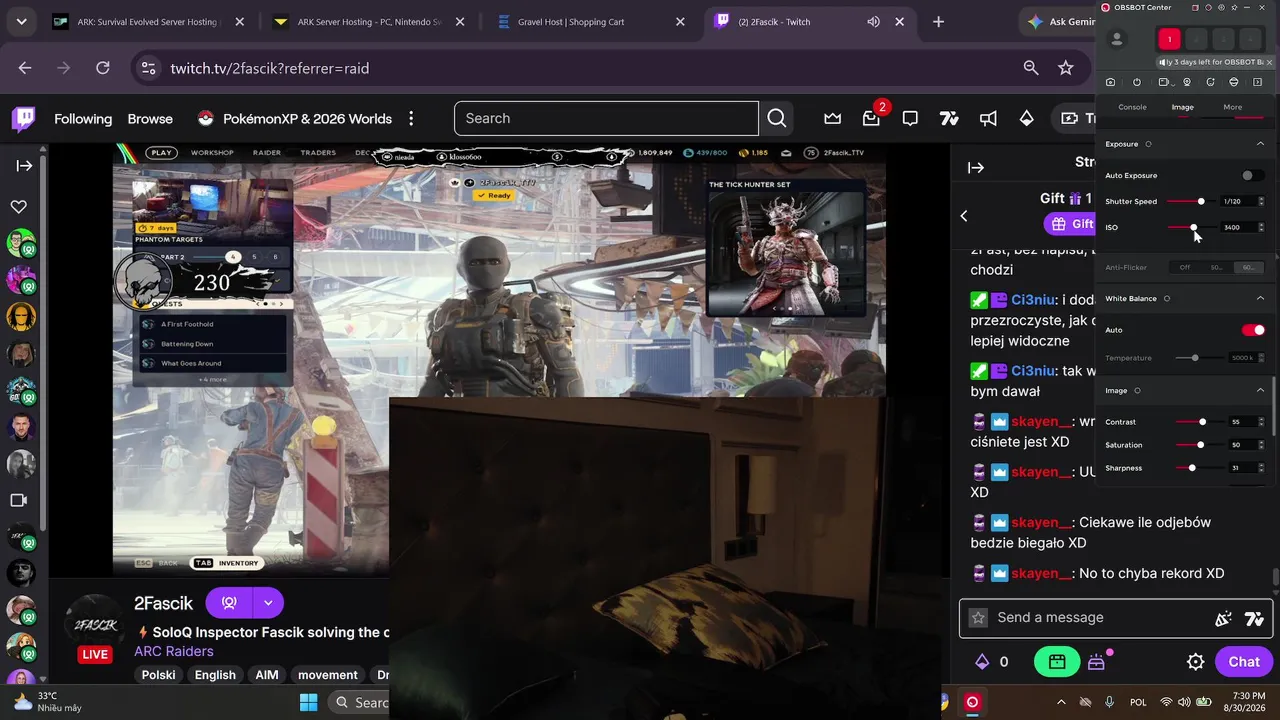Select Anti-Flicker Off option
The image size is (1280, 720).
(x=1185, y=268)
